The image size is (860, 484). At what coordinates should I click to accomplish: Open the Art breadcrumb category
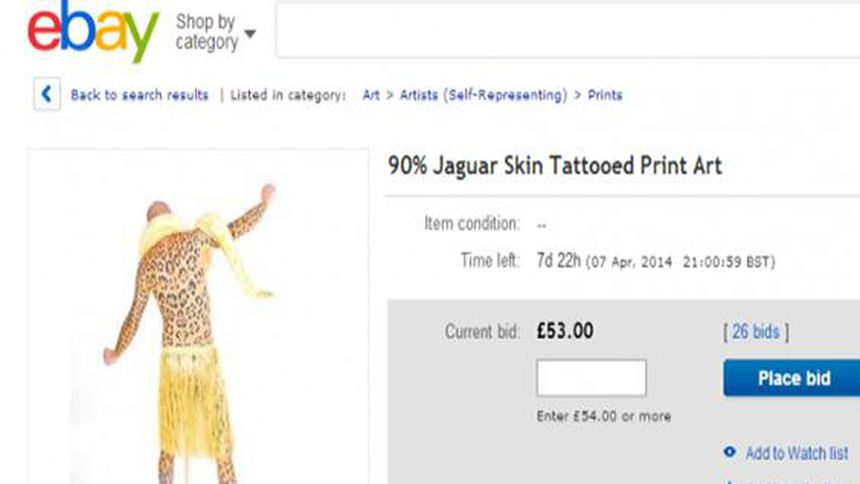pos(371,95)
